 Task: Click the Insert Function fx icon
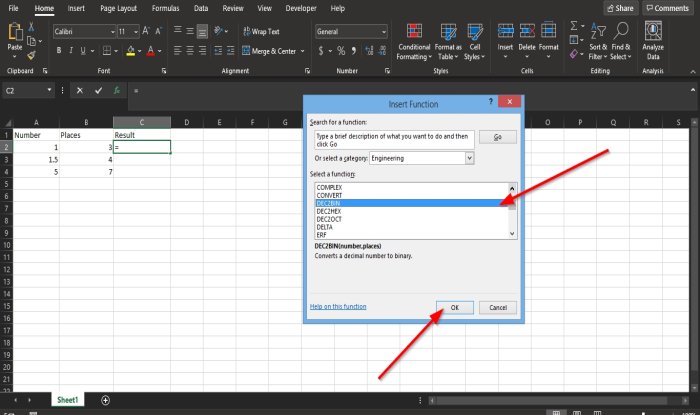[x=116, y=90]
